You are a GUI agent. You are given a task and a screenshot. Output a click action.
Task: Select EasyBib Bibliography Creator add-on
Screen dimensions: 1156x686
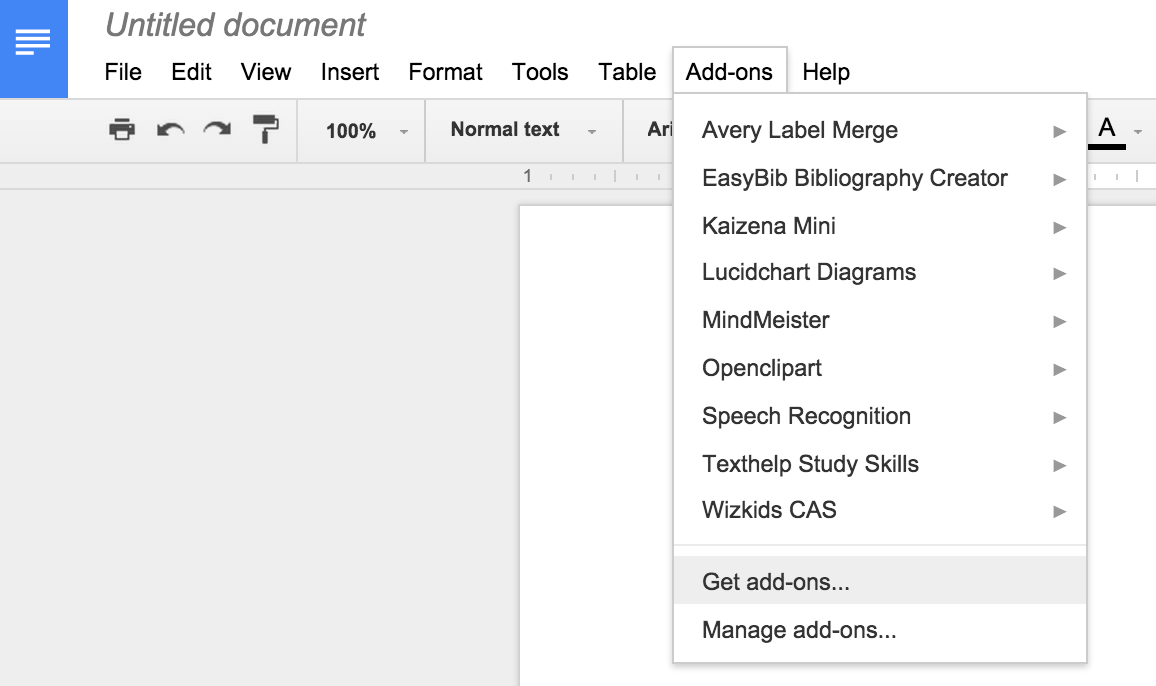[880, 179]
